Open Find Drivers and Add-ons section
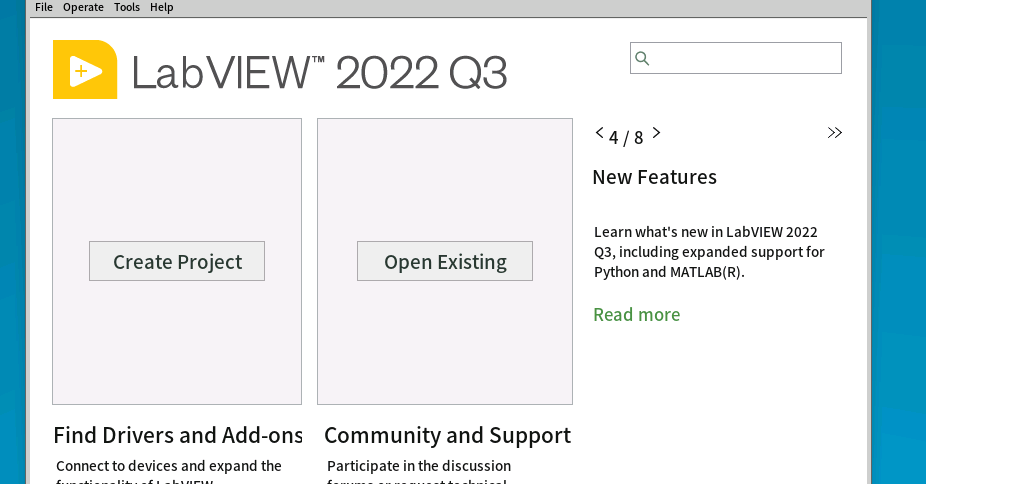 [x=178, y=435]
